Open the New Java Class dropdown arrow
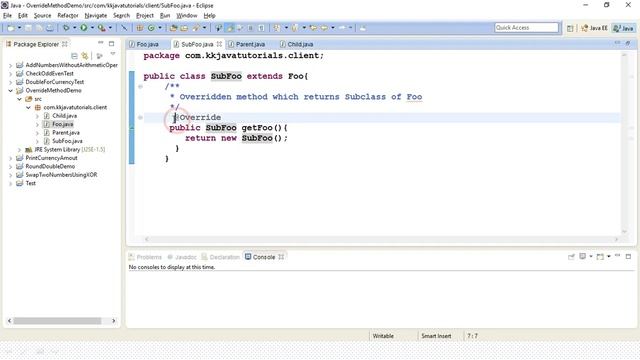The width and height of the screenshot is (640, 360). click(160, 28)
